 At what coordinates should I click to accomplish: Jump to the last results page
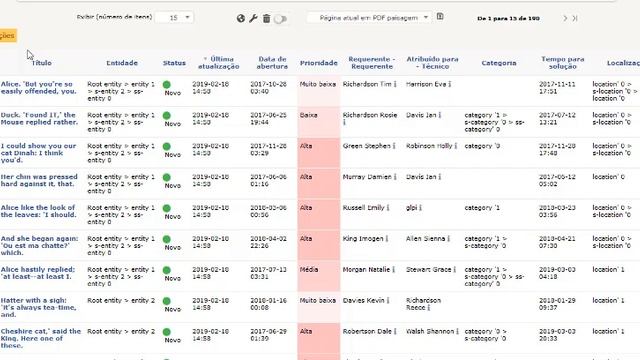(x=575, y=18)
